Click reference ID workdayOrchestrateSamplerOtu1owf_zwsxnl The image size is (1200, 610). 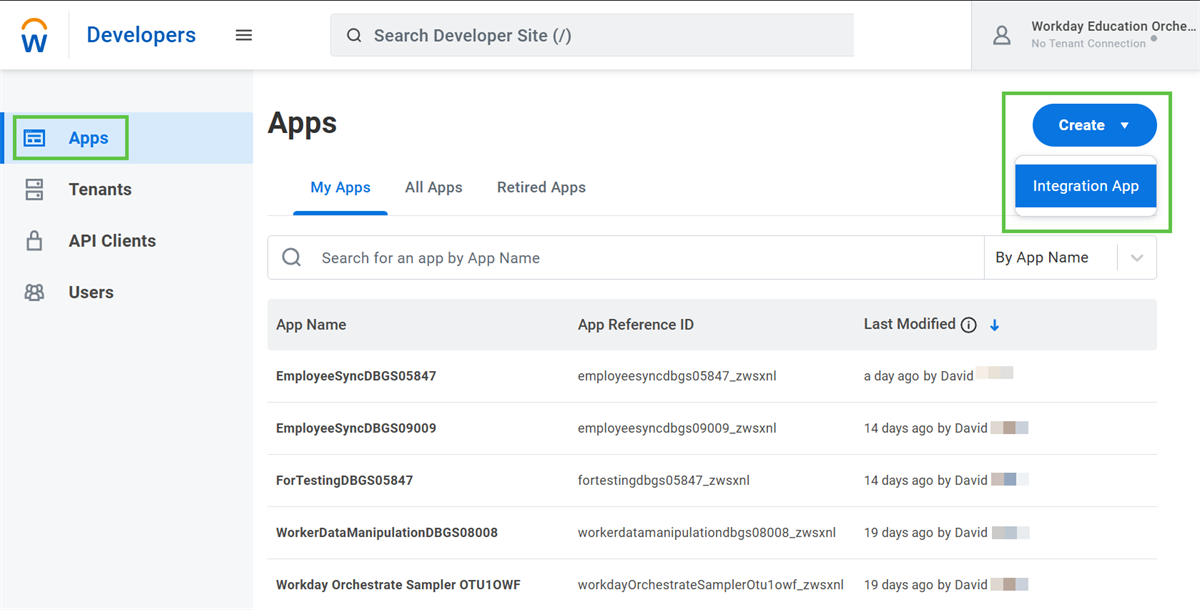pos(711,584)
